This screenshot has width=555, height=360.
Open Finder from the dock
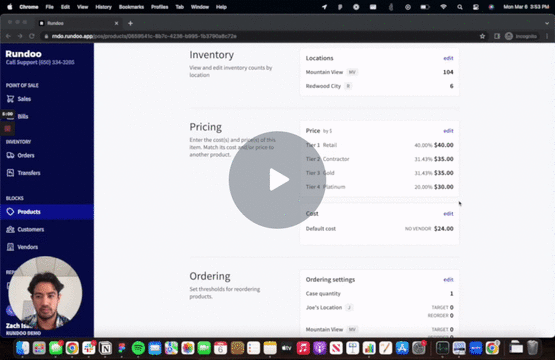point(23,348)
